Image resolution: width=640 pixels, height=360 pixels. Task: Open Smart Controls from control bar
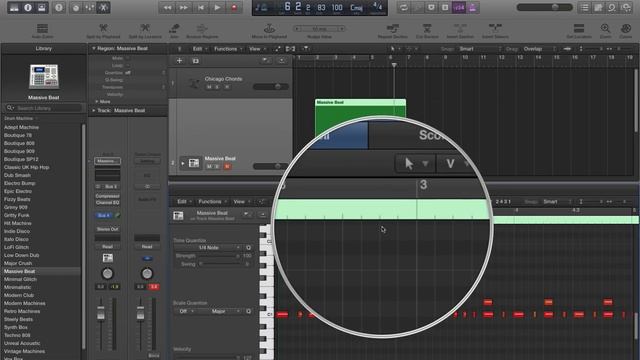[x=76, y=7]
